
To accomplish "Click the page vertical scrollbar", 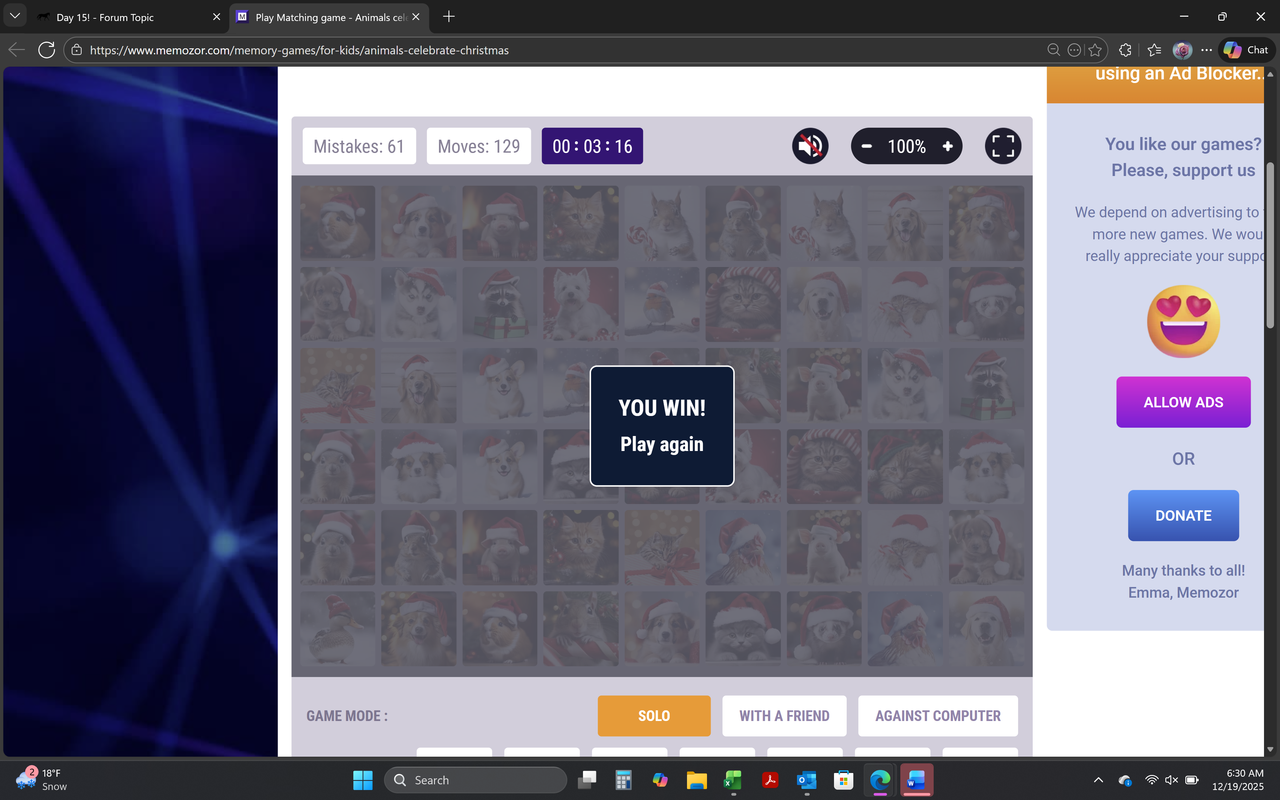I will [1271, 245].
